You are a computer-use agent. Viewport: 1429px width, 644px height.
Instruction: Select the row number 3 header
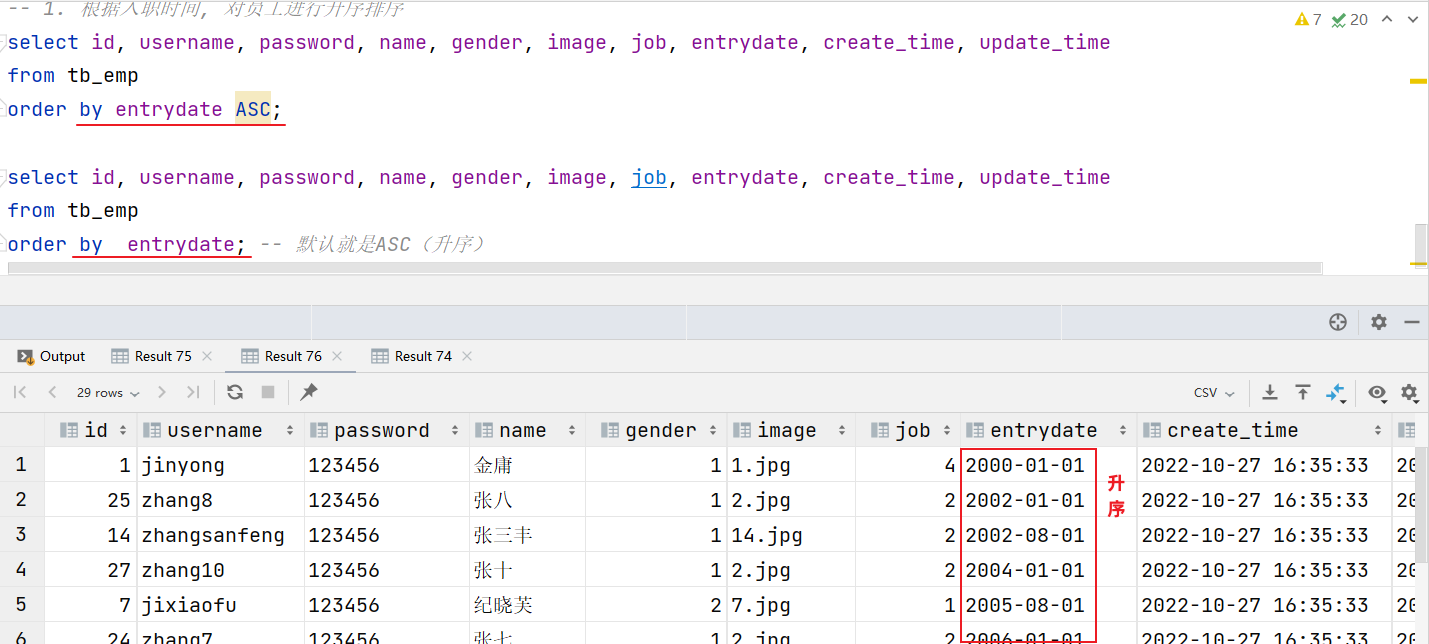click(22, 535)
